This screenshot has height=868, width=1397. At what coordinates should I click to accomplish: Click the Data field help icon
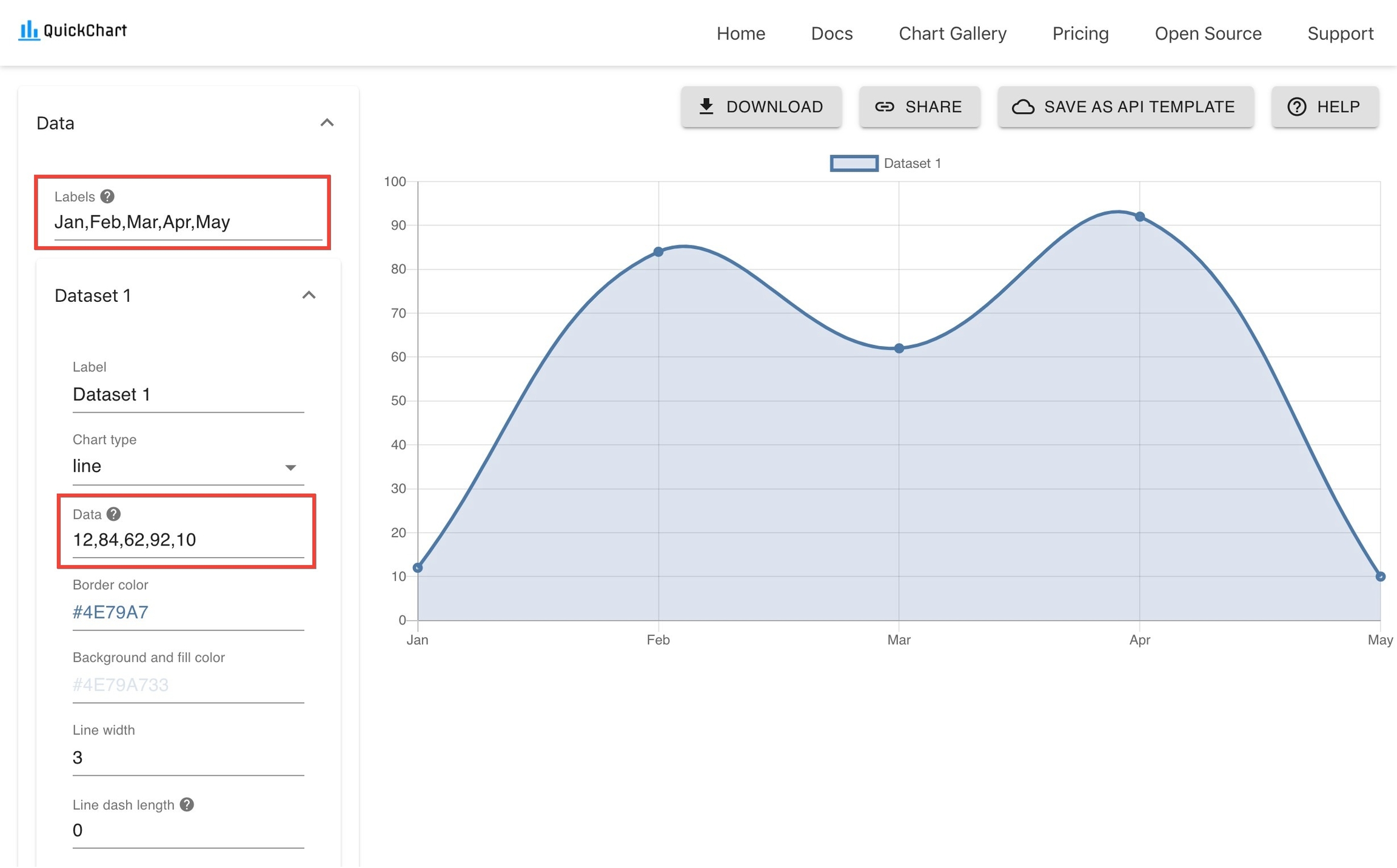[113, 514]
